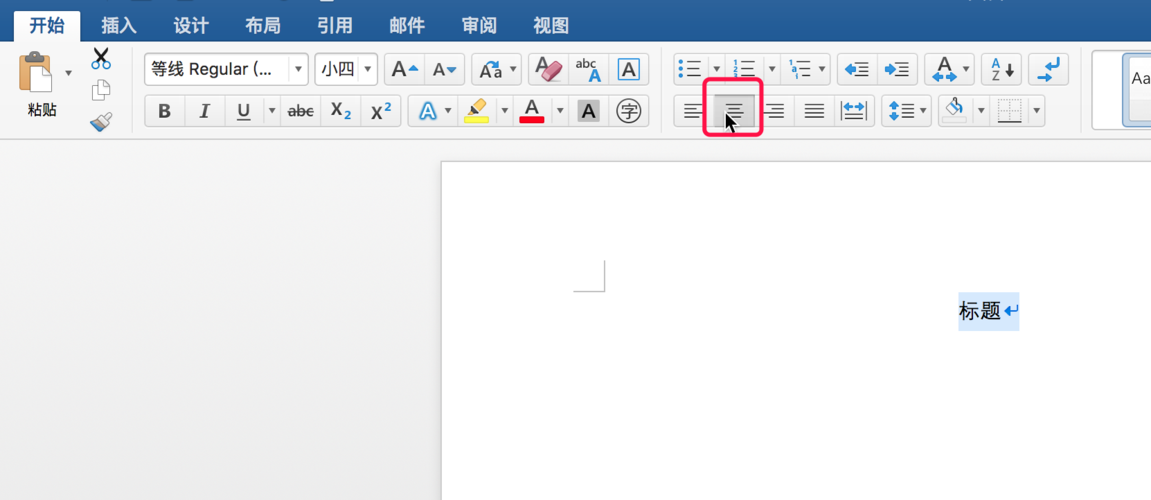Open the 审阅 tab
Screen dimensions: 1151x500
coord(479,26)
